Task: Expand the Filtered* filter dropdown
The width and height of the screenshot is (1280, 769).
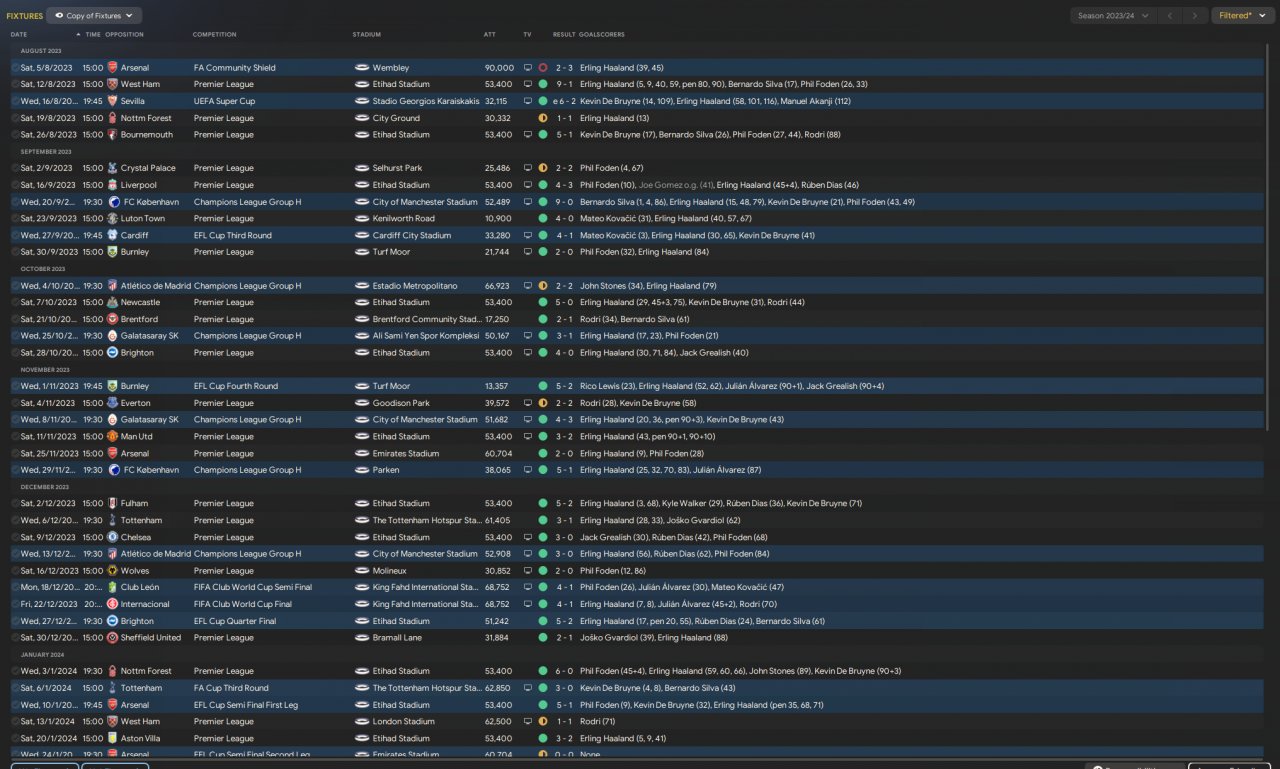Action: click(x=1243, y=16)
